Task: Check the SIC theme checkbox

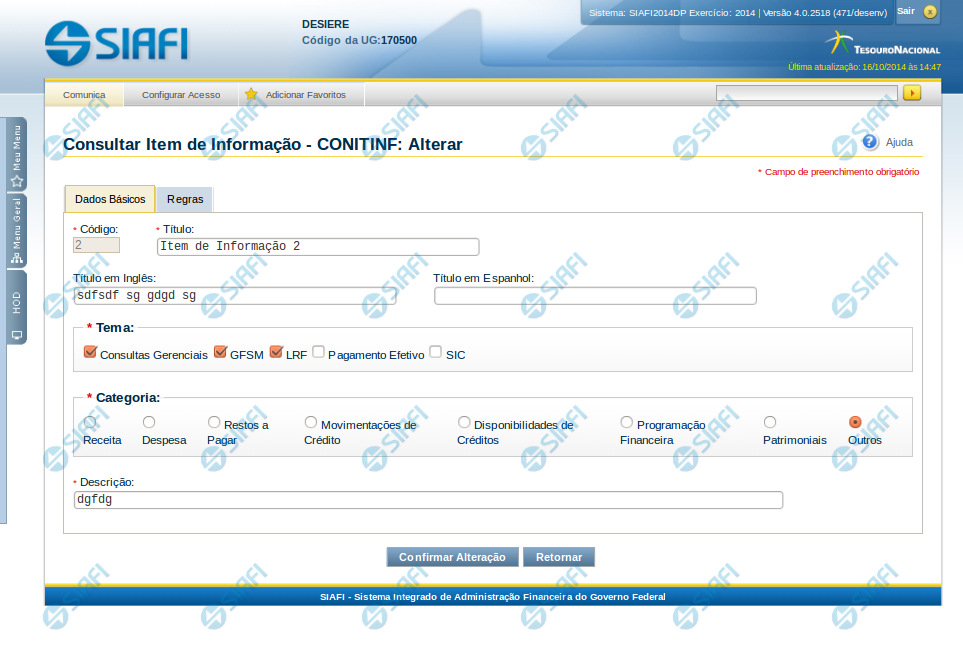Action: click(x=436, y=352)
